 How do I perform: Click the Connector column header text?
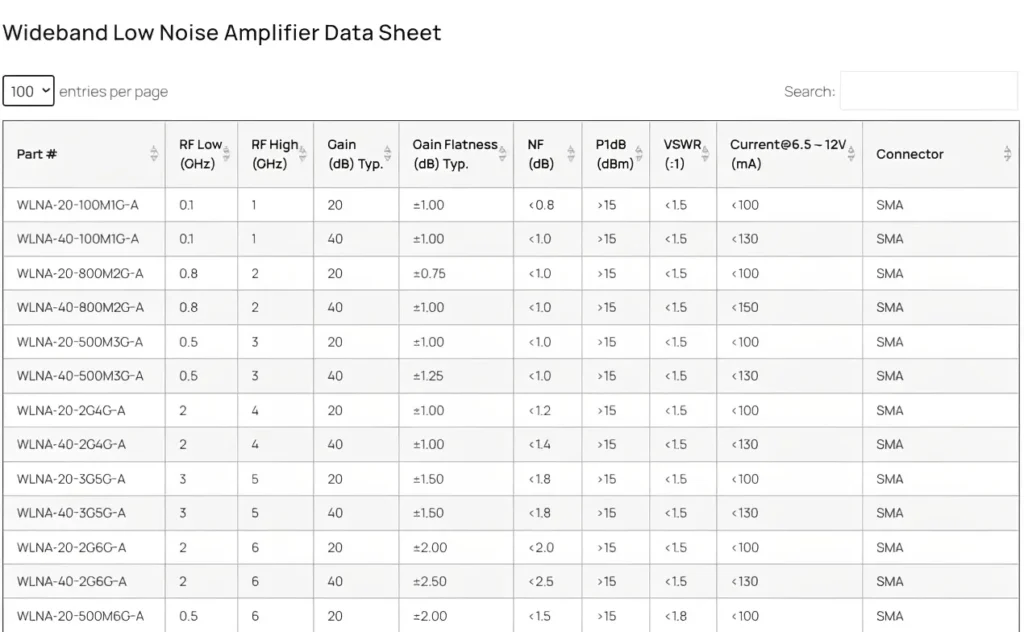[909, 154]
